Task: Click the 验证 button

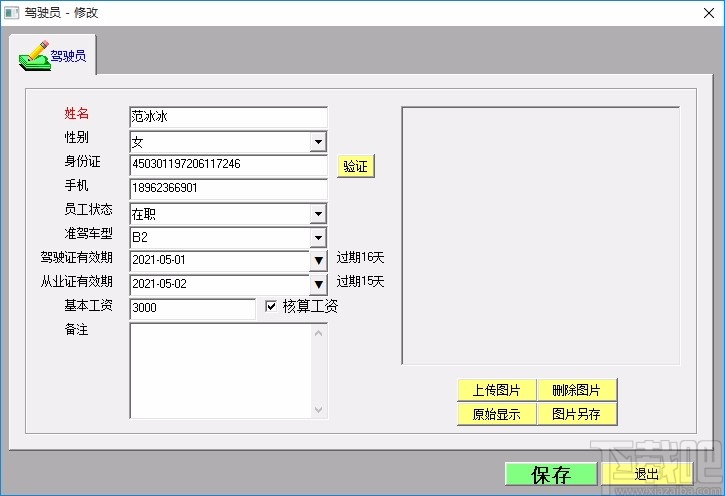Action: pos(356,166)
